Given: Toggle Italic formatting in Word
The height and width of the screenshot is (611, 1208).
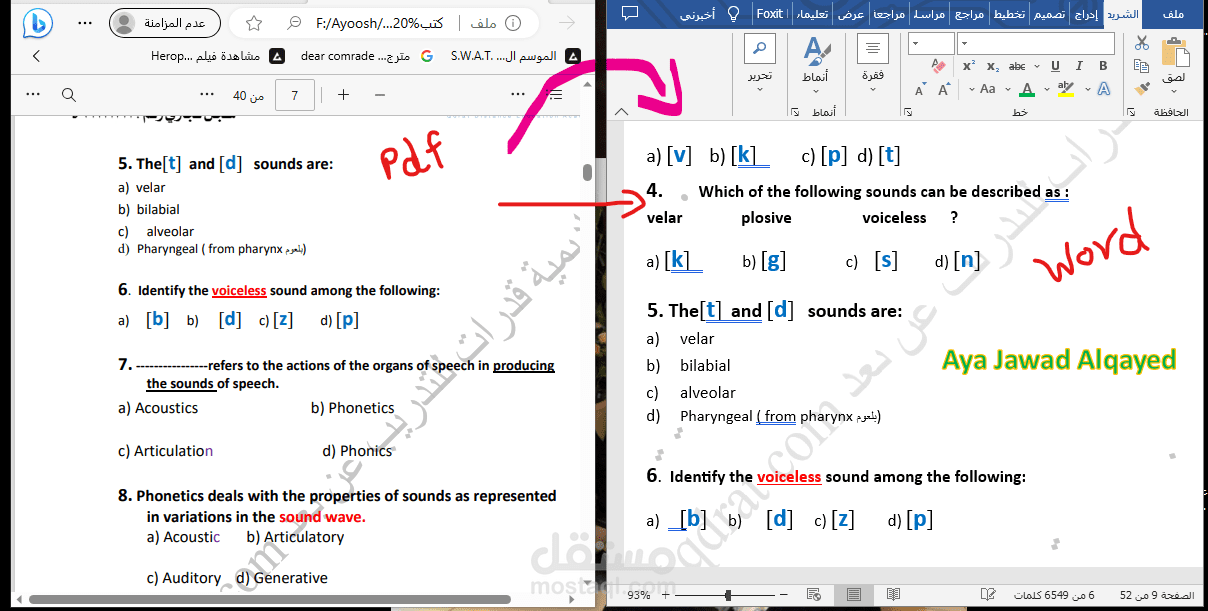Looking at the screenshot, I should pos(1079,66).
